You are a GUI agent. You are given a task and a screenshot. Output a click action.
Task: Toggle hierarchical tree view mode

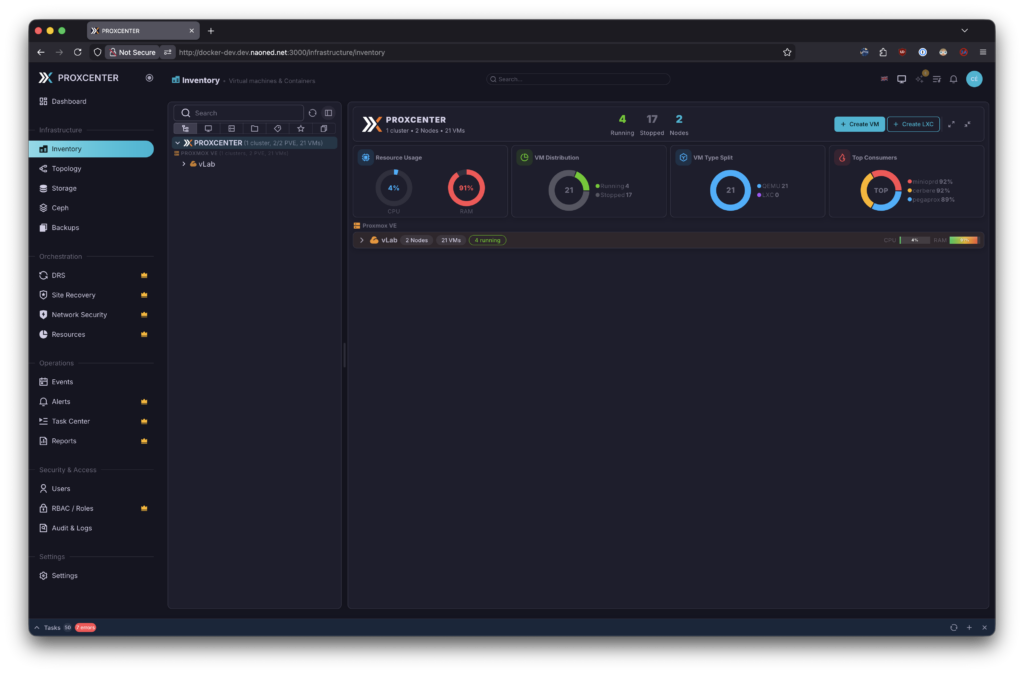click(x=185, y=129)
